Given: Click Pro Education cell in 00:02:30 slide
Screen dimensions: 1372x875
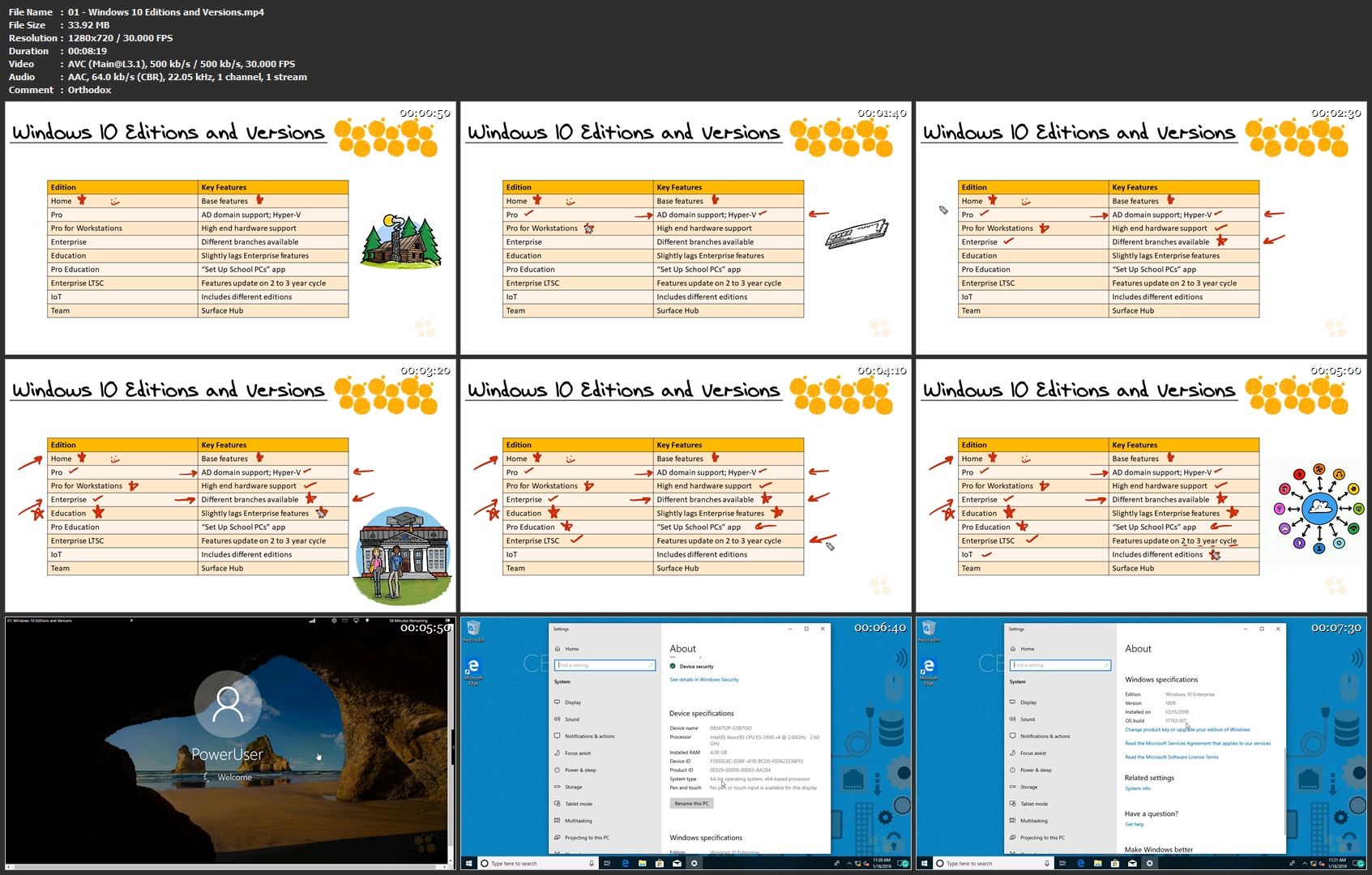Looking at the screenshot, I should coord(1033,270).
